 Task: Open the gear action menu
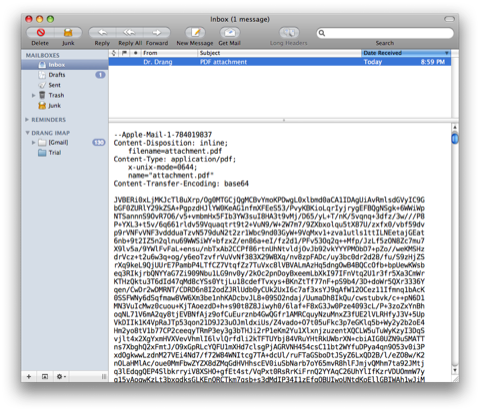point(61,376)
